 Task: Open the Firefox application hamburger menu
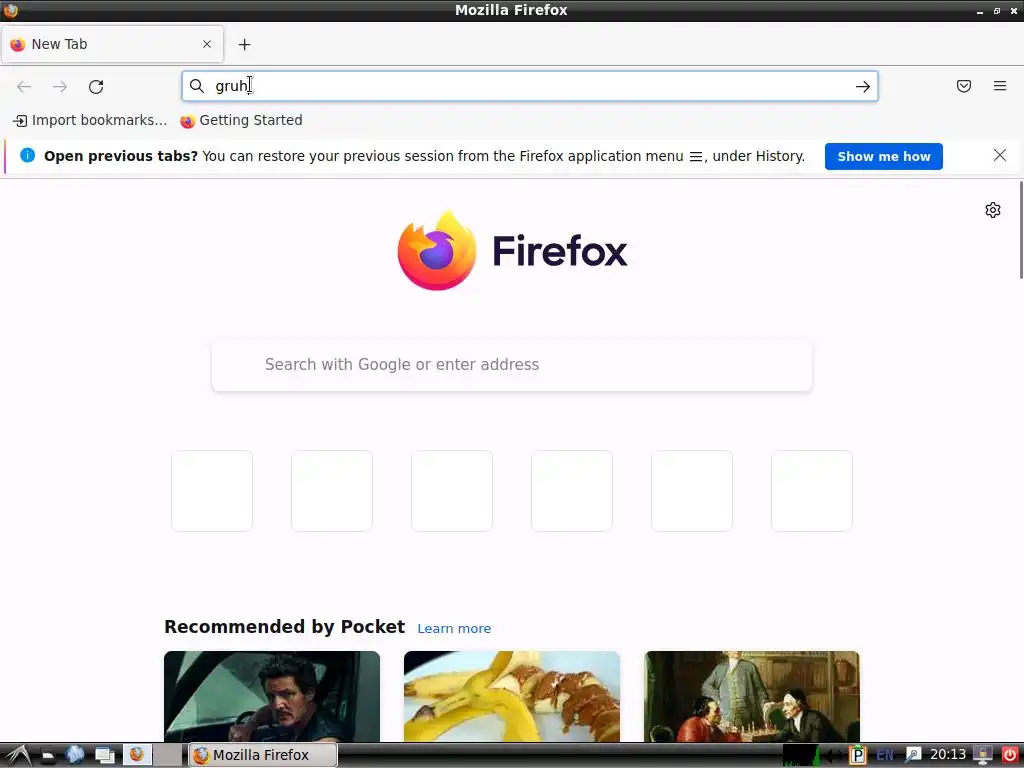click(x=1000, y=86)
